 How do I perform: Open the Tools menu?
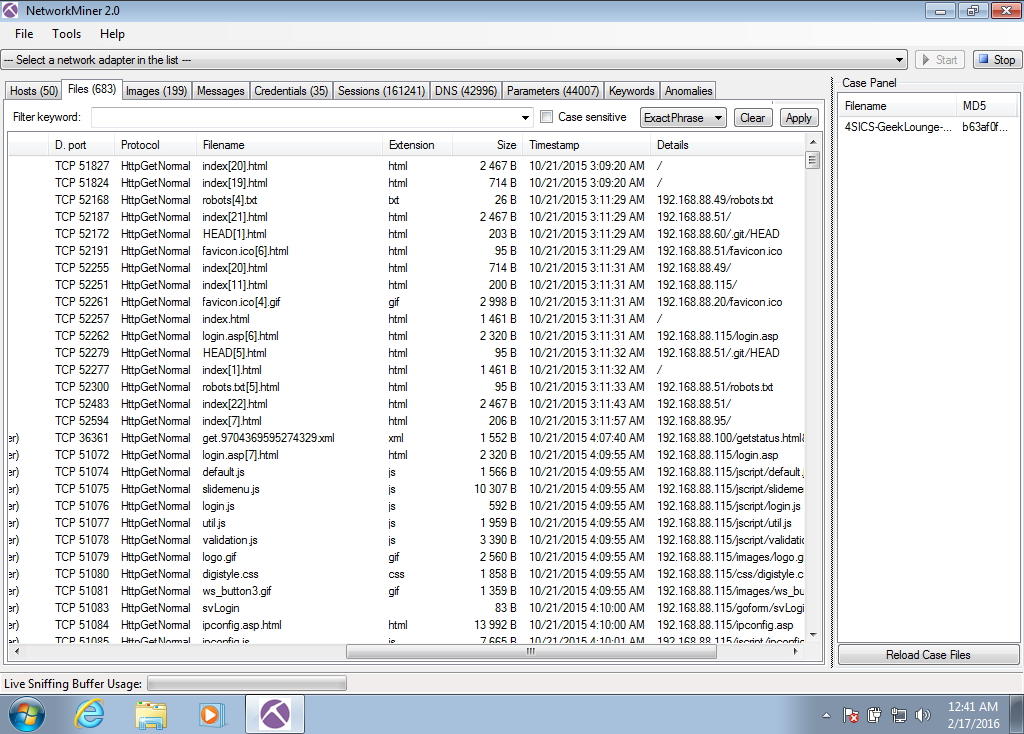click(67, 34)
